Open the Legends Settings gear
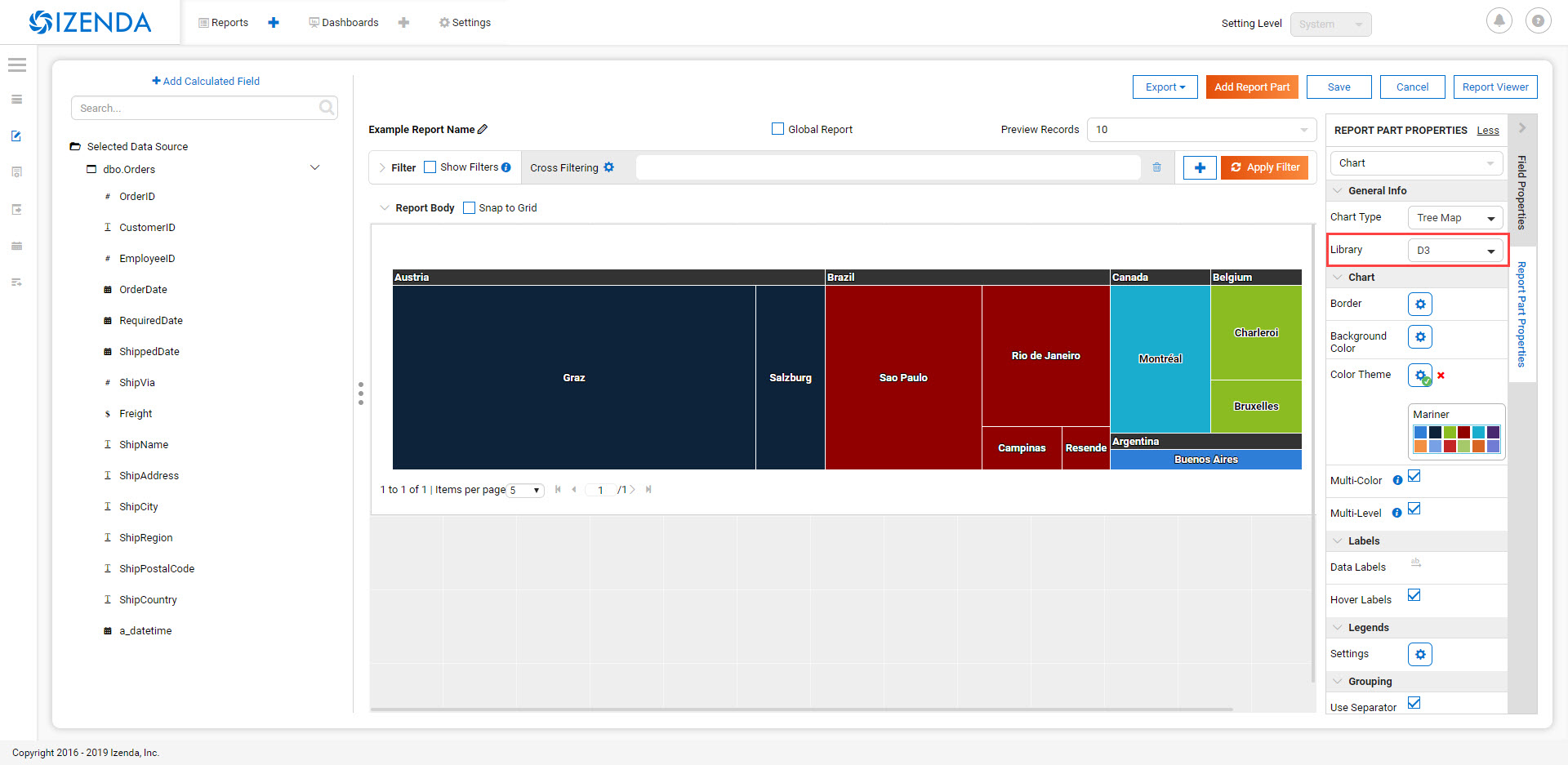Viewport: 1568px width, 765px height. point(1420,654)
